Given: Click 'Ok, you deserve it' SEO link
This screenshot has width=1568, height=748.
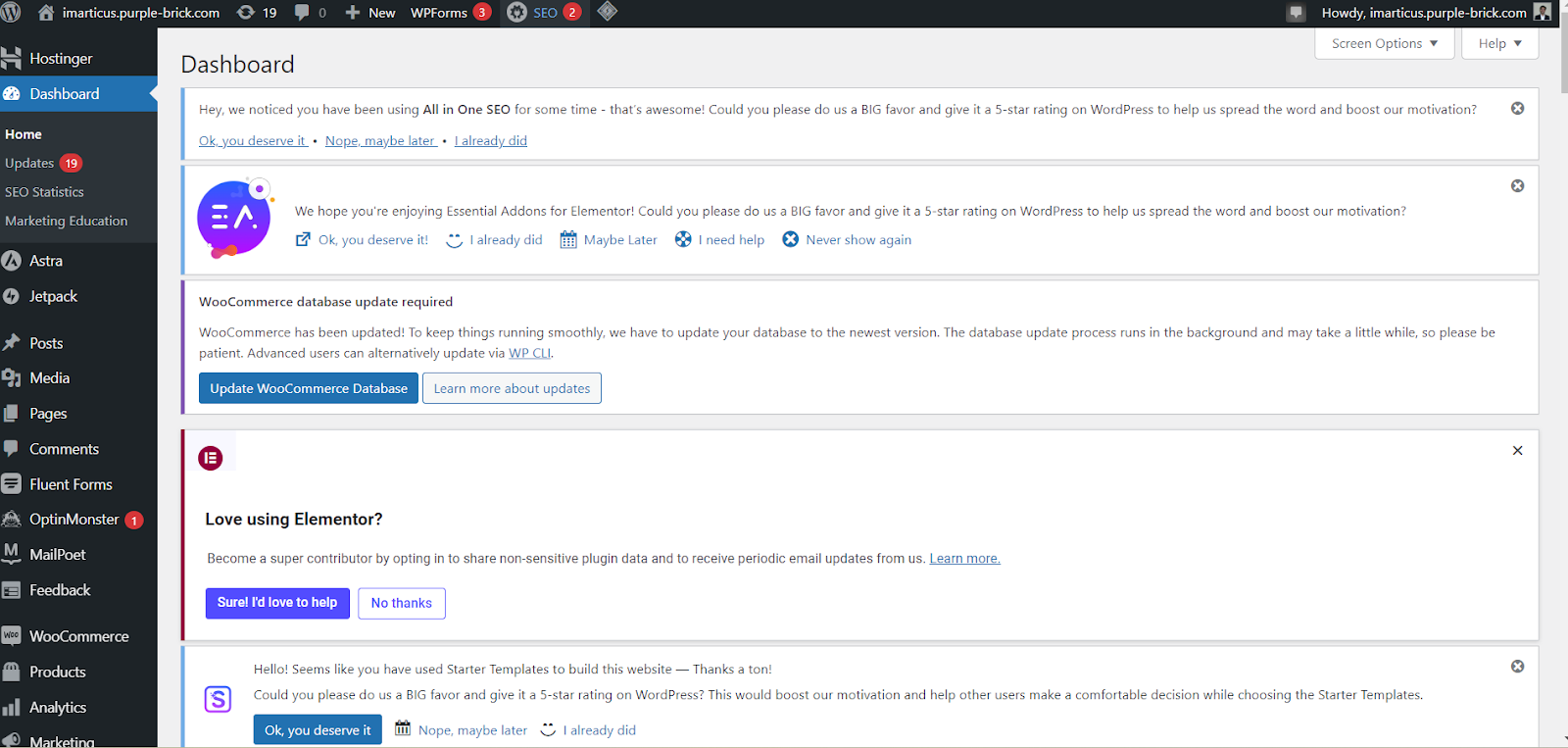Looking at the screenshot, I should coord(253,141).
